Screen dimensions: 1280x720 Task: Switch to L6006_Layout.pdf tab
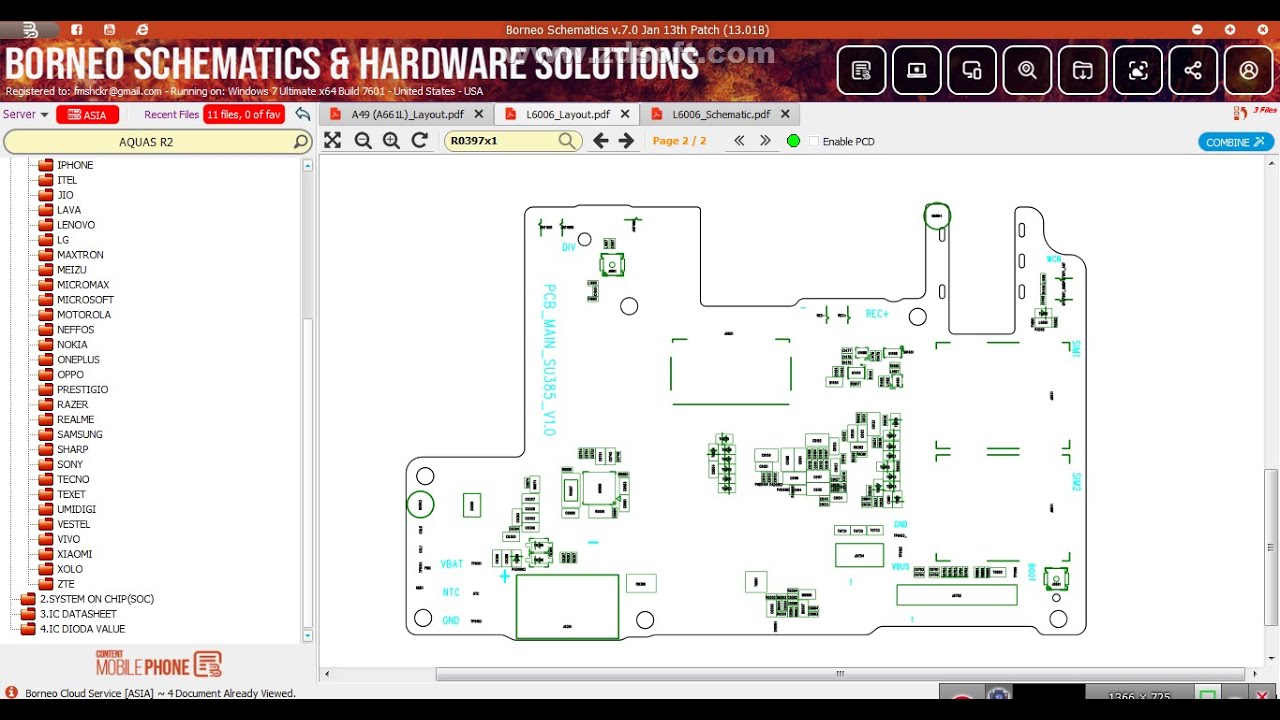click(568, 114)
